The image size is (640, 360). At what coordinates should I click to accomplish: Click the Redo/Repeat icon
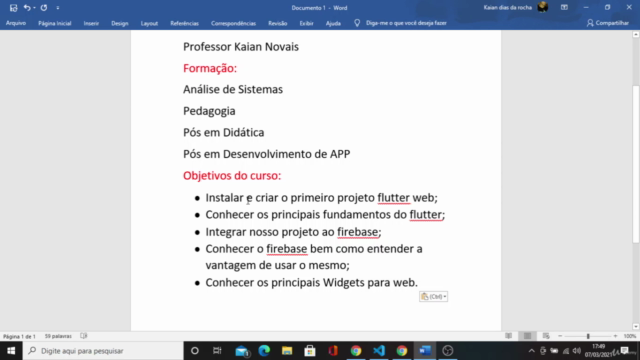44,8
